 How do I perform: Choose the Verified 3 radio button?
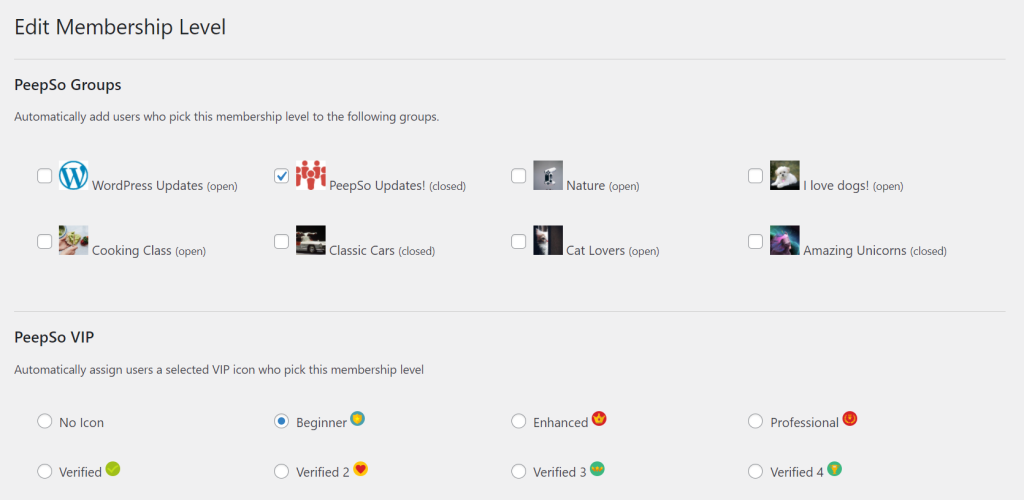click(x=519, y=471)
